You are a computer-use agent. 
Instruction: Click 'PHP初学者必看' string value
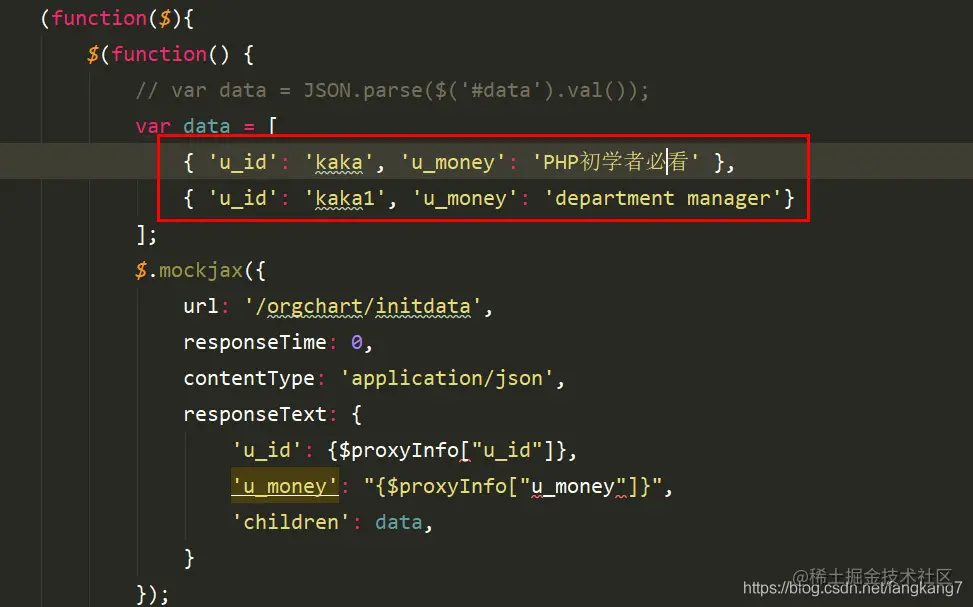point(616,162)
